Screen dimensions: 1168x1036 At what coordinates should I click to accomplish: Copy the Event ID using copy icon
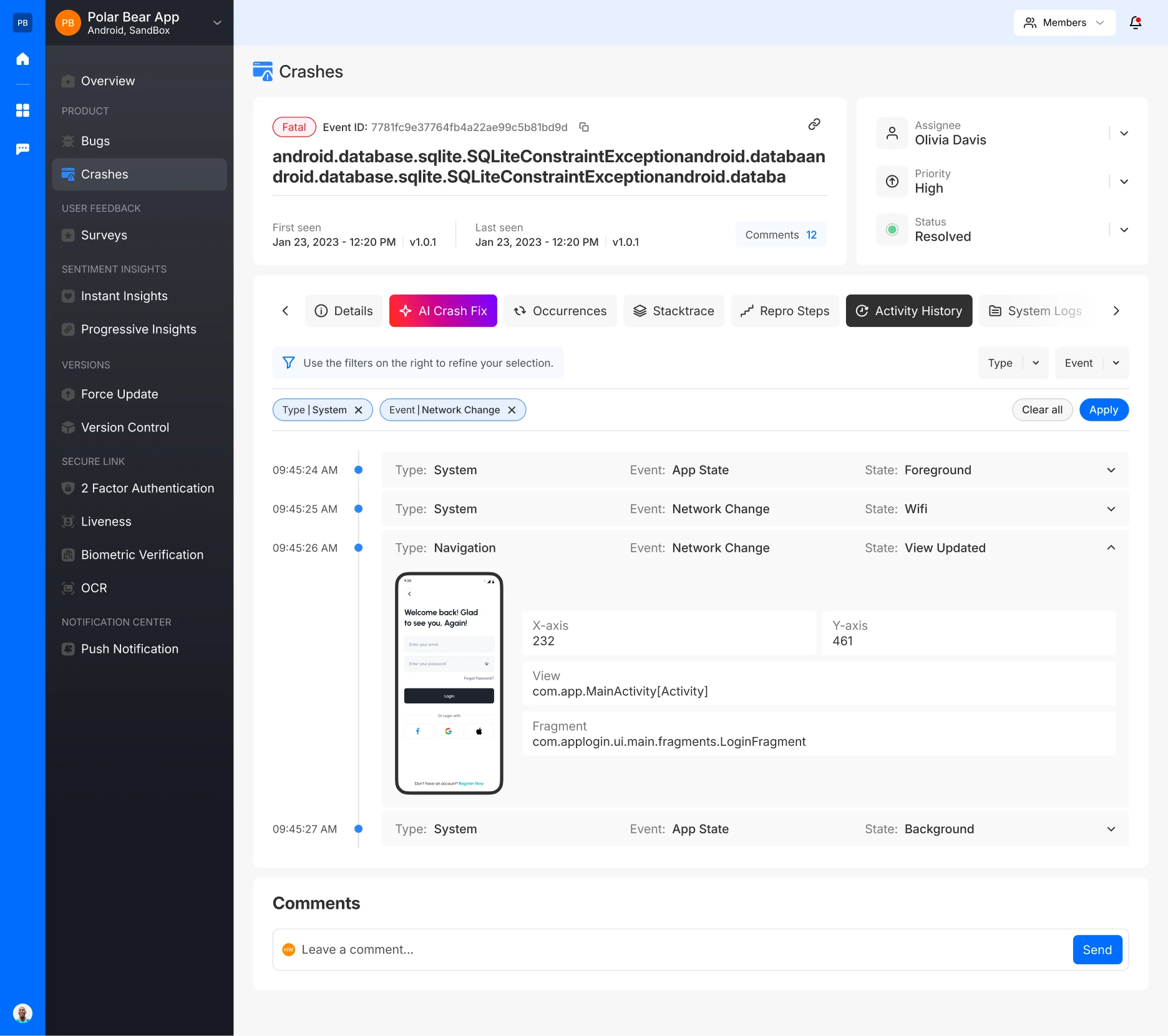point(584,127)
